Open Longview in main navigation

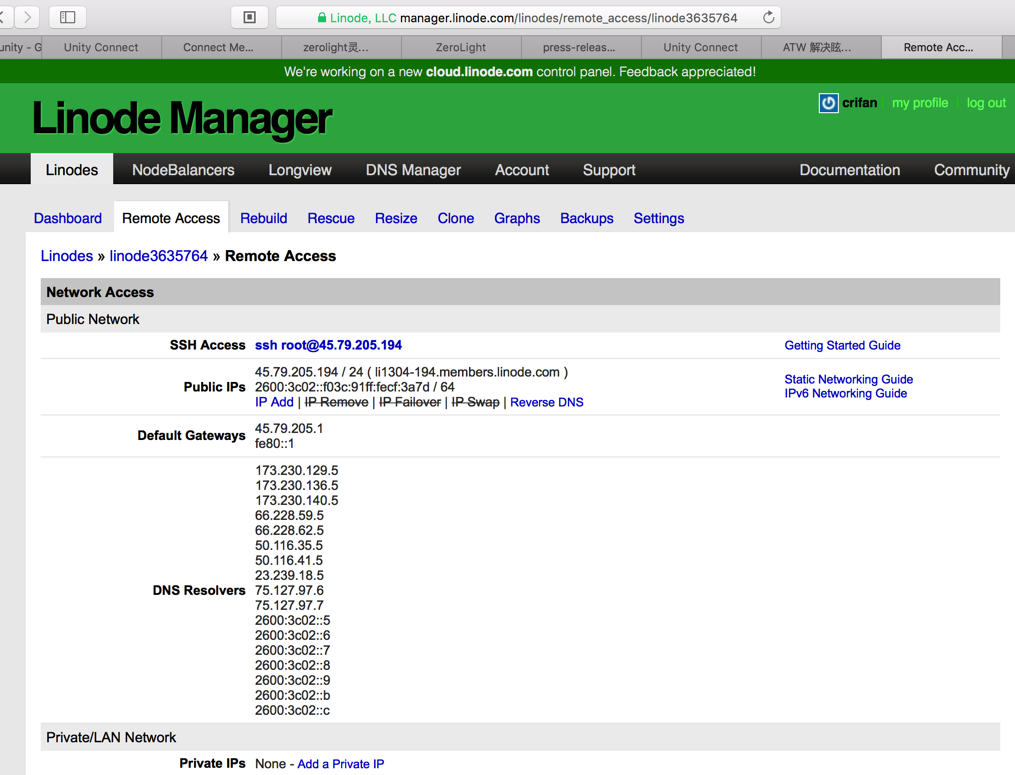(300, 170)
